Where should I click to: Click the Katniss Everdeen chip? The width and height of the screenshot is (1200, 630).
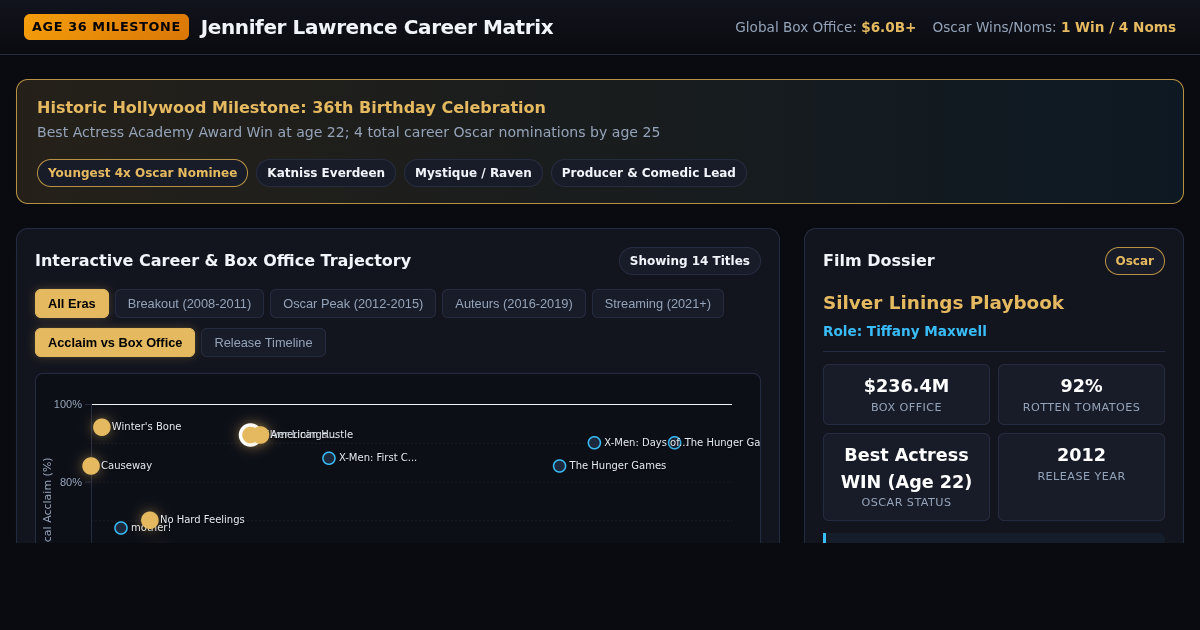click(326, 173)
